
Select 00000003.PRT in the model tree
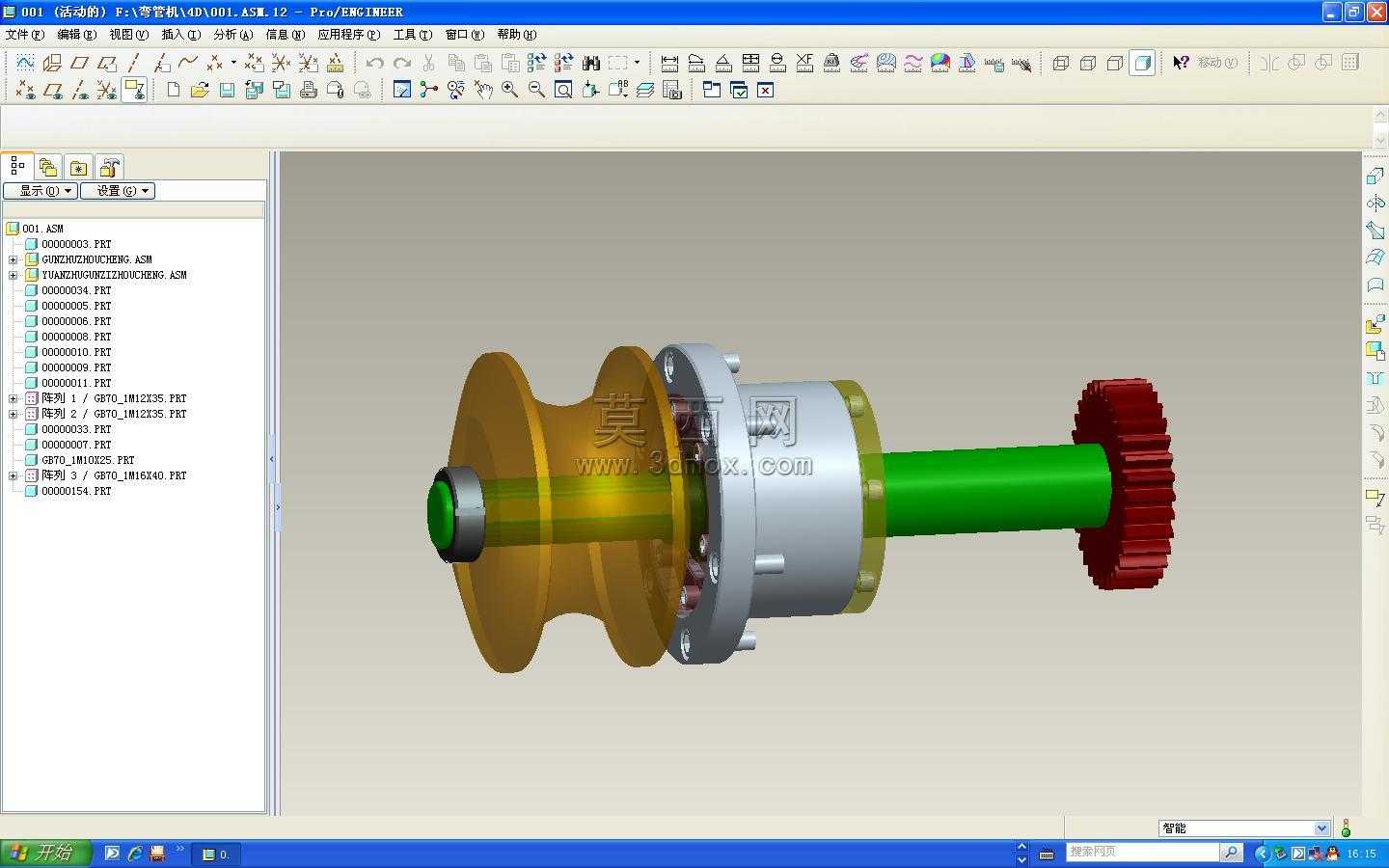pos(76,244)
